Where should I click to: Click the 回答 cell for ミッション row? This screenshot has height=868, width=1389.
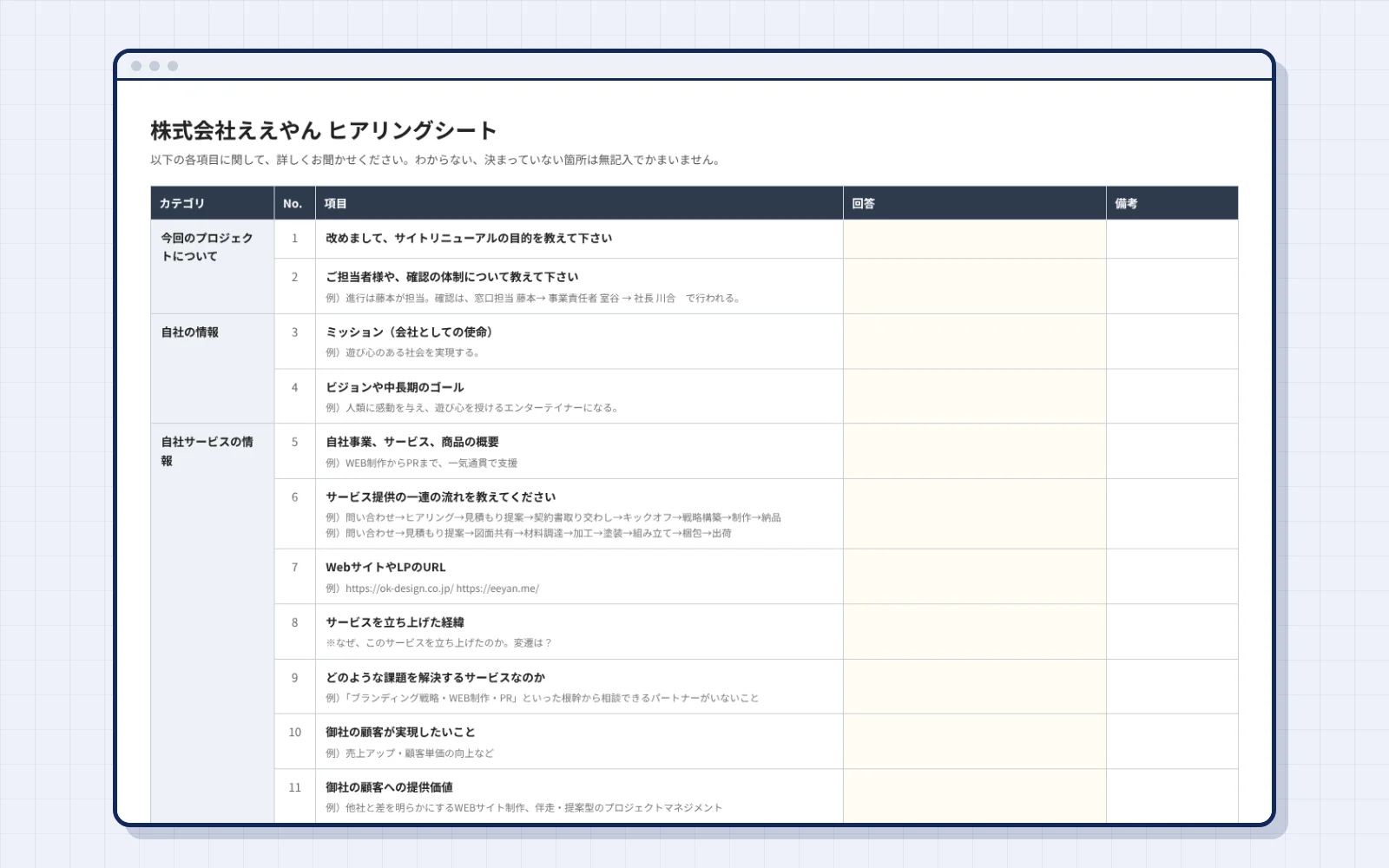[x=975, y=341]
